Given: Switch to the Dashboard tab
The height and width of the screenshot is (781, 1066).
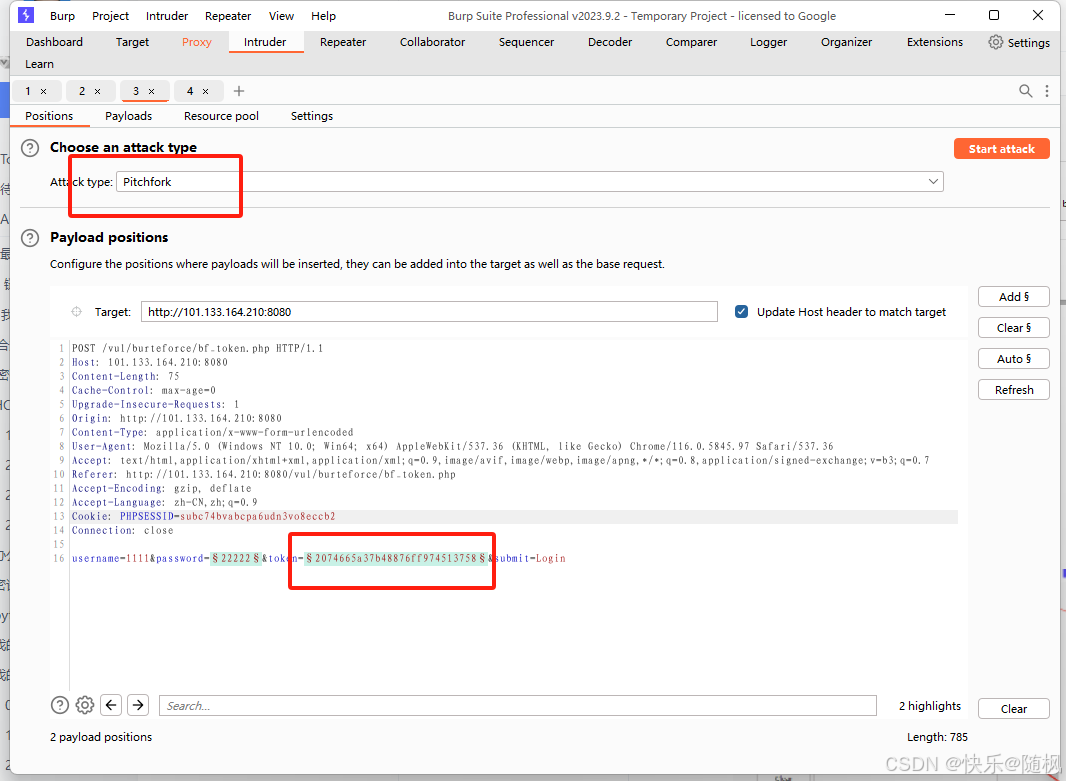Looking at the screenshot, I should (54, 42).
